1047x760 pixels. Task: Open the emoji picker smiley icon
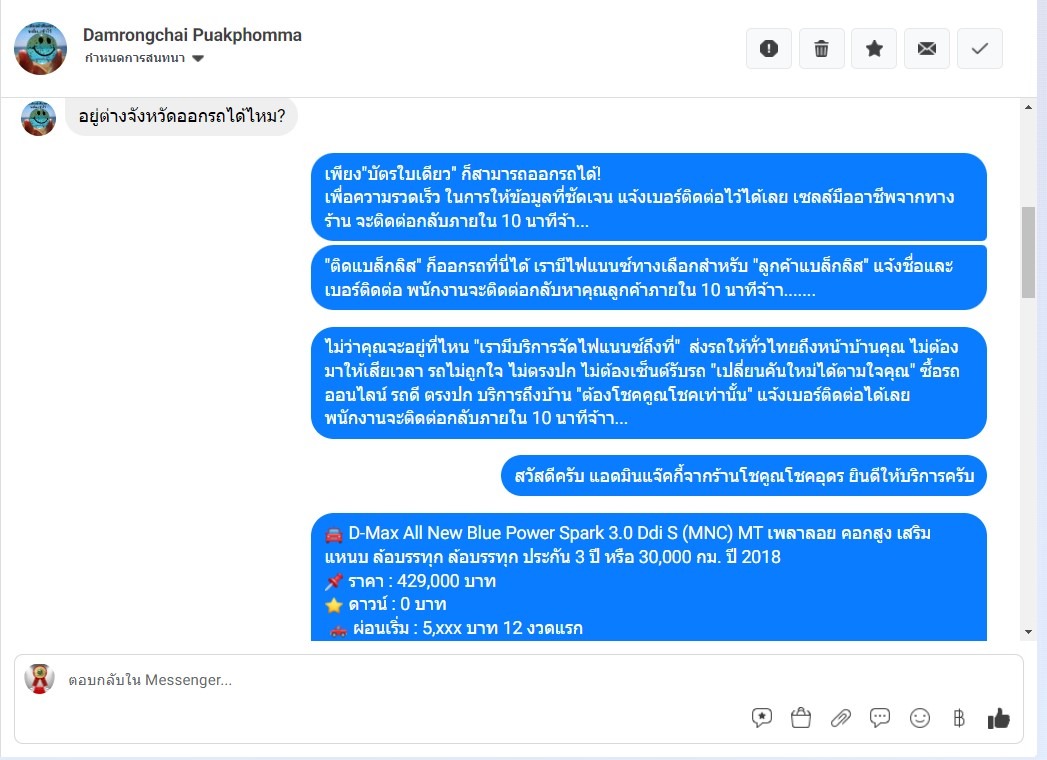click(x=920, y=718)
